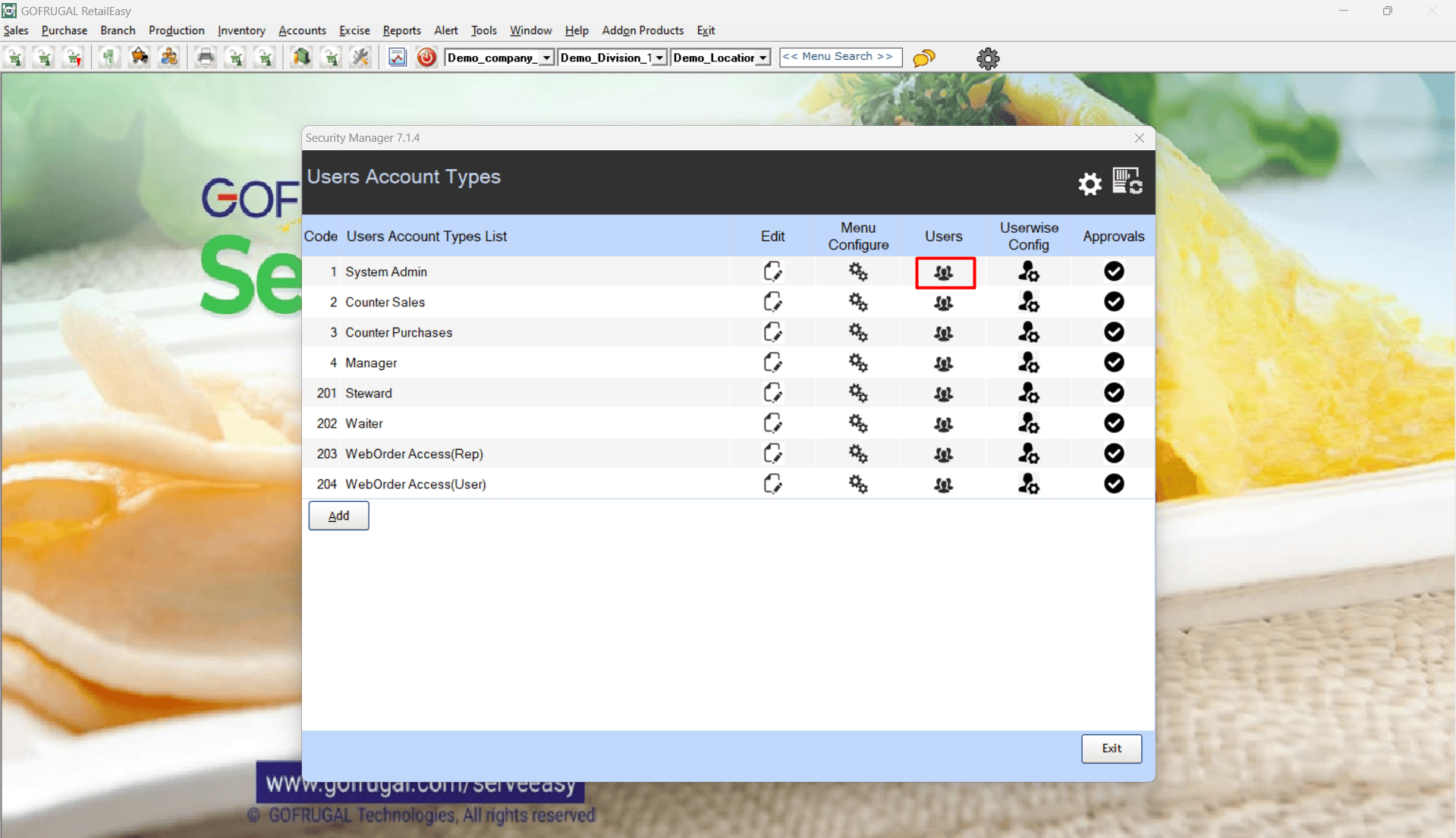Image resolution: width=1456 pixels, height=838 pixels.
Task: View users of Counter Sales
Action: 944,303
